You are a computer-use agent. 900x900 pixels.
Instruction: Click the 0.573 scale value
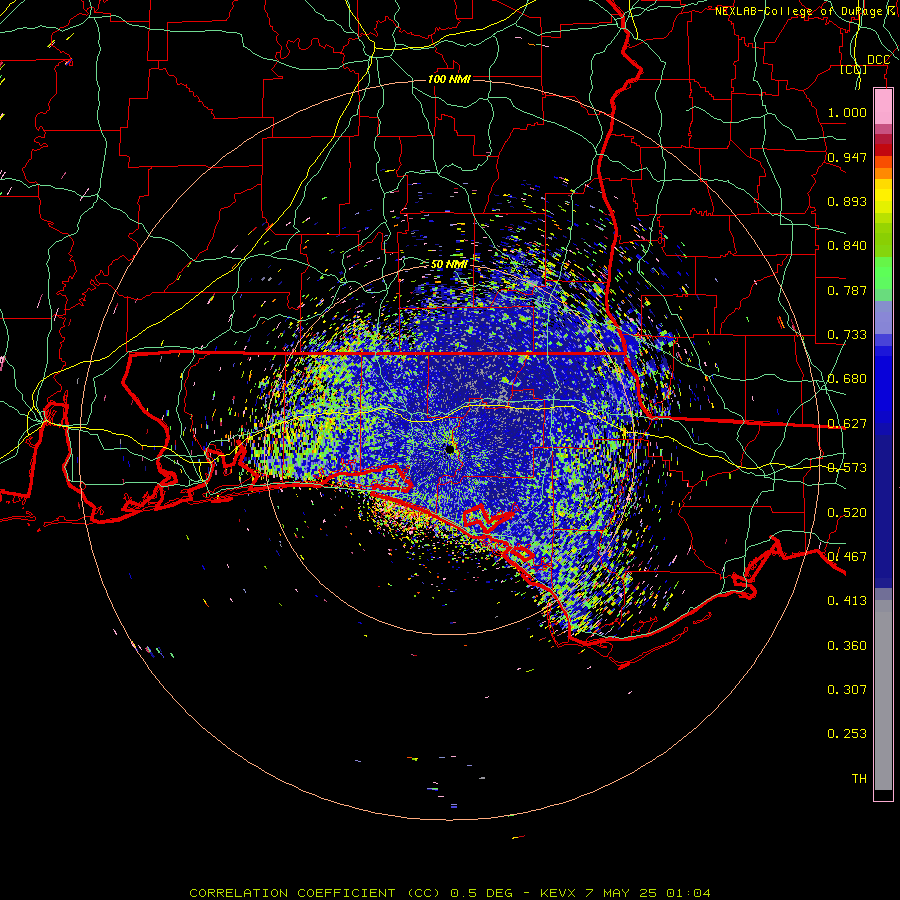(x=847, y=468)
